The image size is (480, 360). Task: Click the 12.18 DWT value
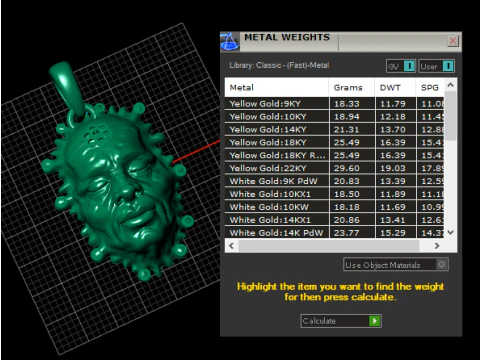tap(393, 117)
